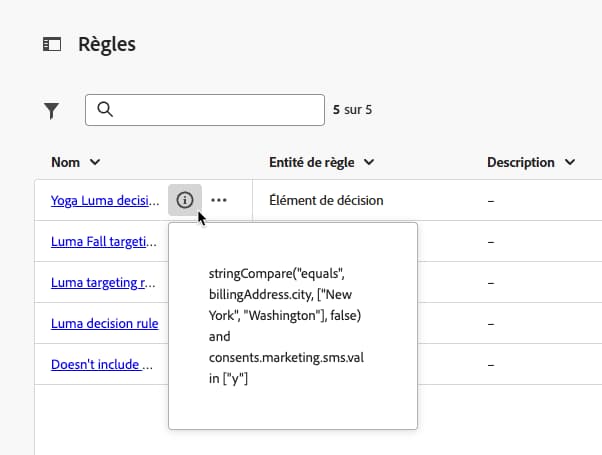This screenshot has width=602, height=455.
Task: Click the Élément de décision cell
Action: click(326, 200)
